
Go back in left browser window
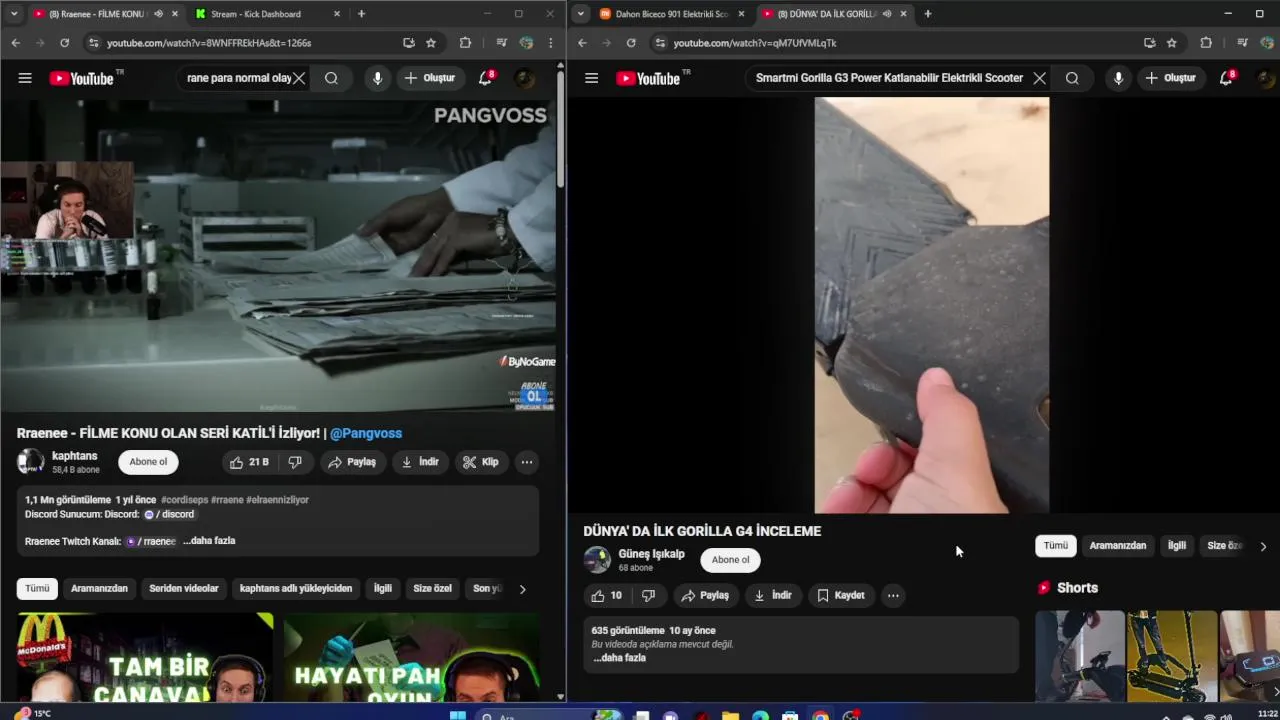[x=16, y=43]
